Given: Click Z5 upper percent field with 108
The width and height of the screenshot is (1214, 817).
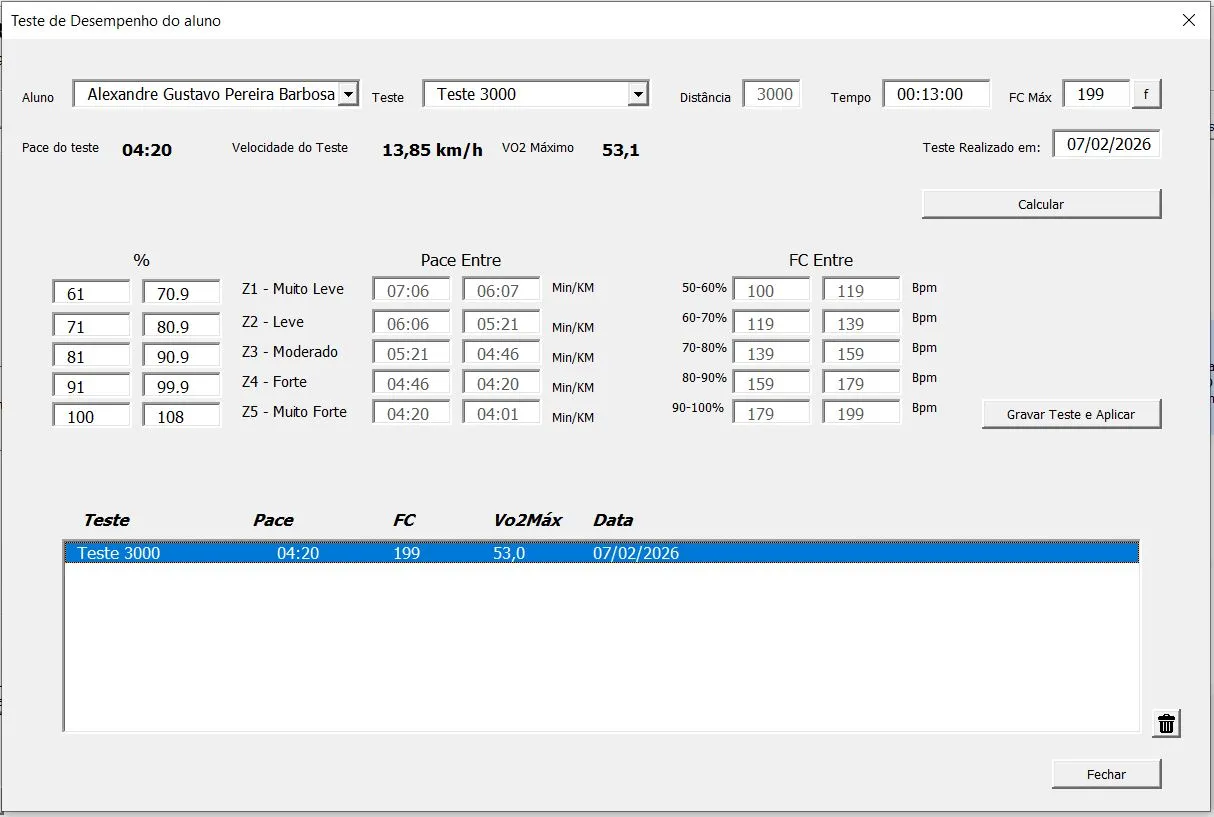Looking at the screenshot, I should point(181,416).
